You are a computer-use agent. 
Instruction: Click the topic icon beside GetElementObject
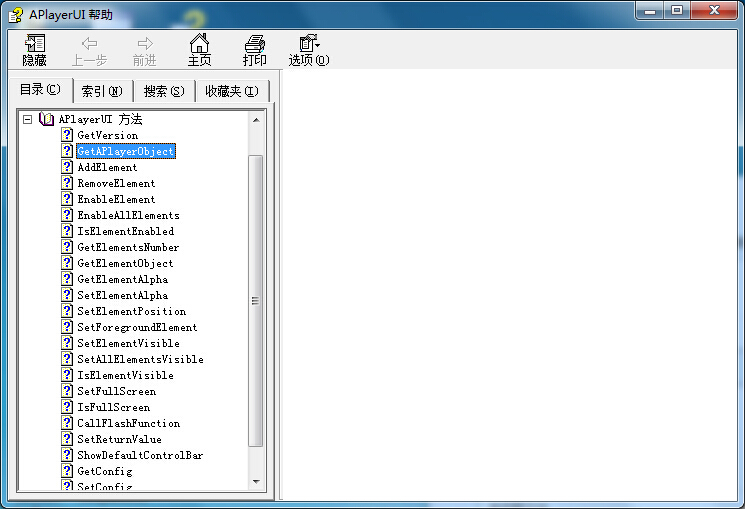pos(67,263)
